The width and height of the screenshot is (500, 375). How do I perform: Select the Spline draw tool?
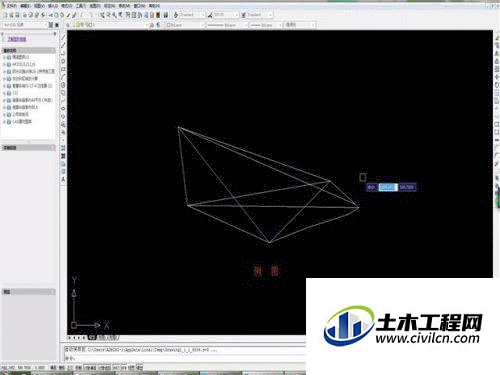pos(63,101)
